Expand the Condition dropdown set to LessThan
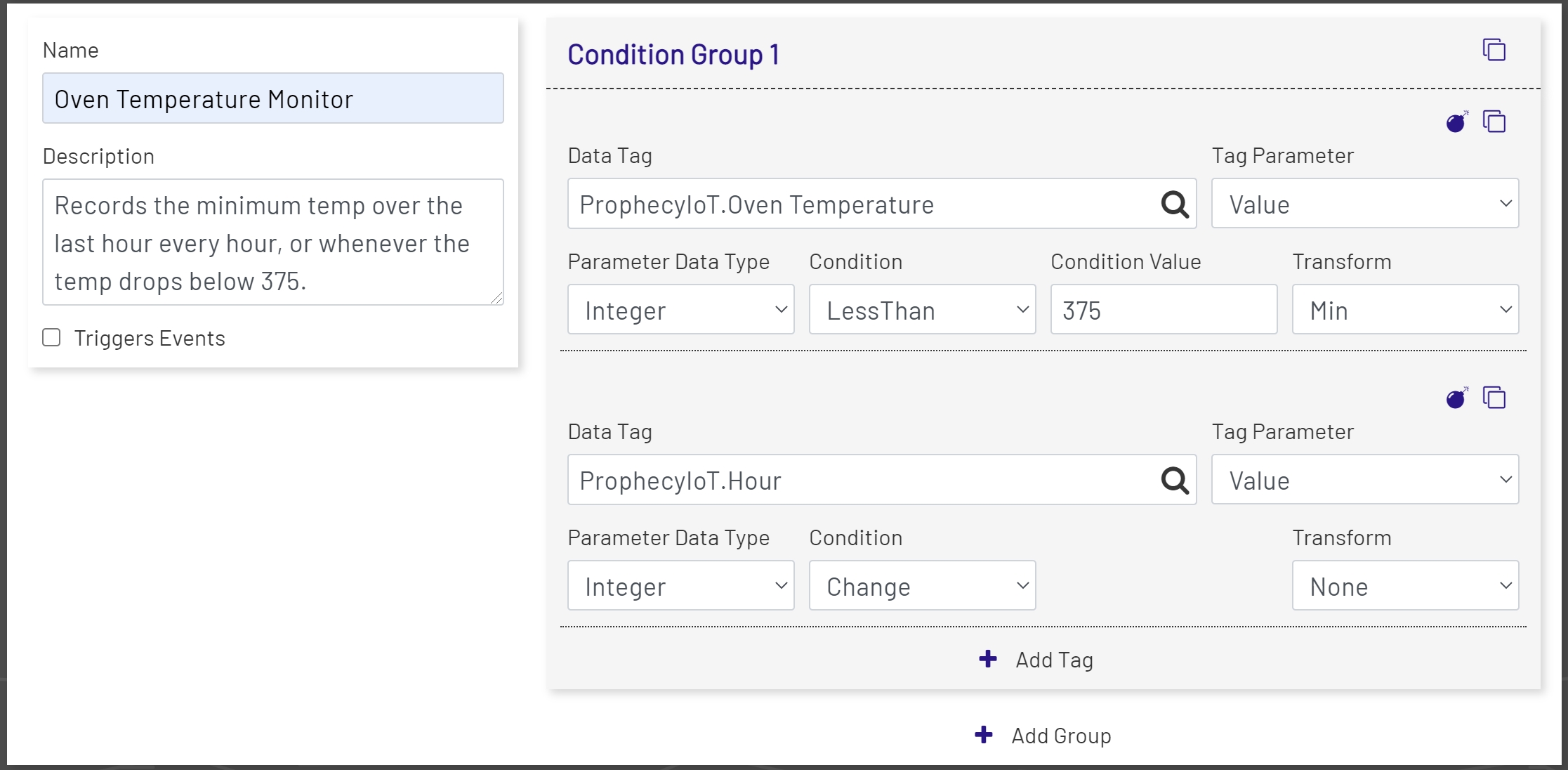The image size is (1568, 770). (x=921, y=309)
